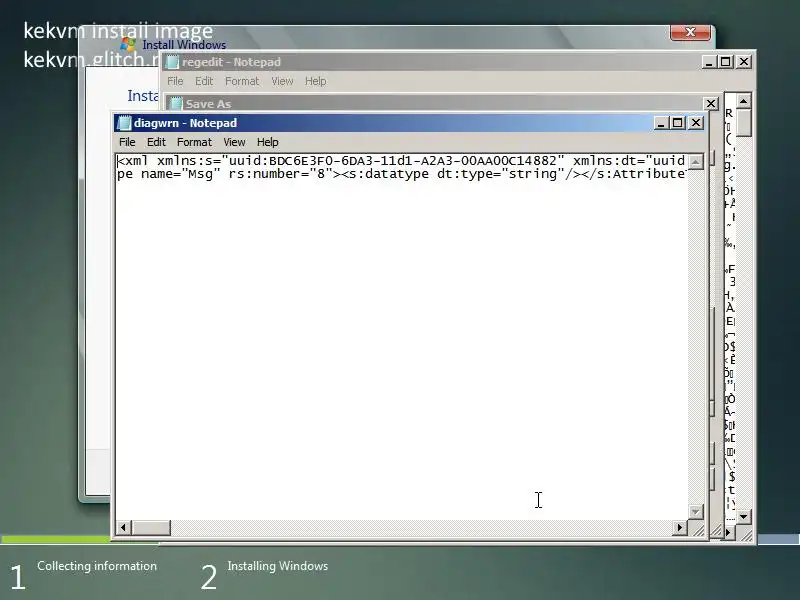The height and width of the screenshot is (600, 800).
Task: Click diagwrn horizontal scrollbar thumb
Action: [150, 528]
